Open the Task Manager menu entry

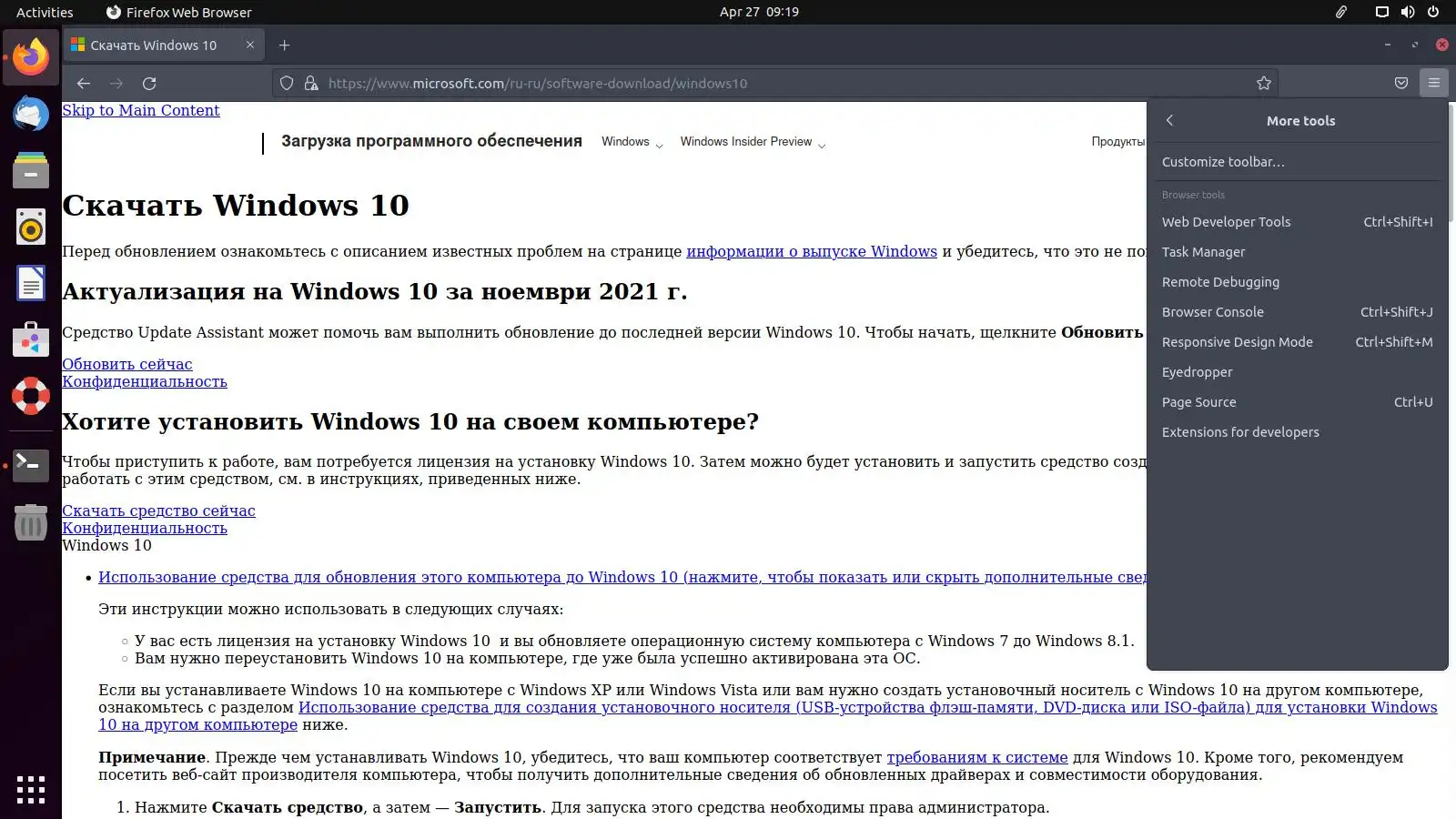[x=1298, y=252]
